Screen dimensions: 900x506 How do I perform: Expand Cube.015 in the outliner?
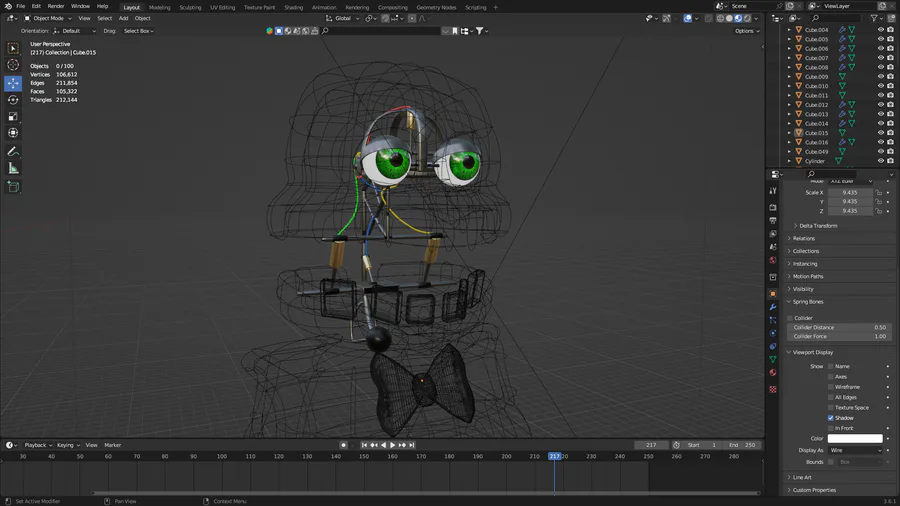click(789, 133)
